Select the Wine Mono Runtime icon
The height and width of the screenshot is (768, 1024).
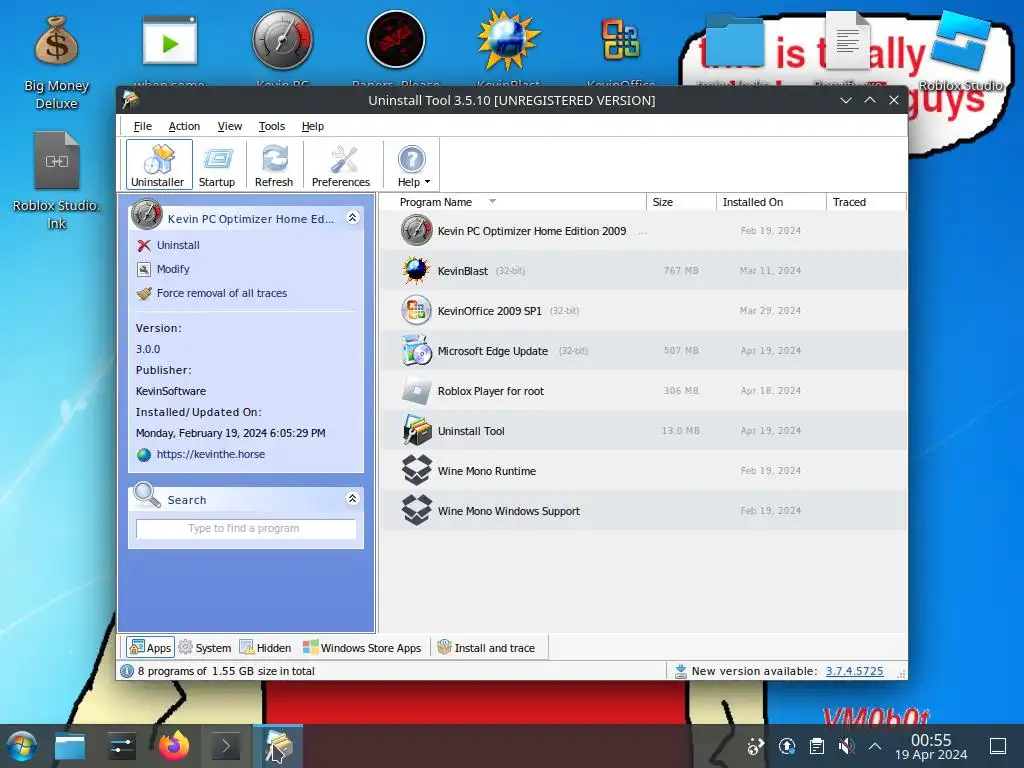(416, 470)
